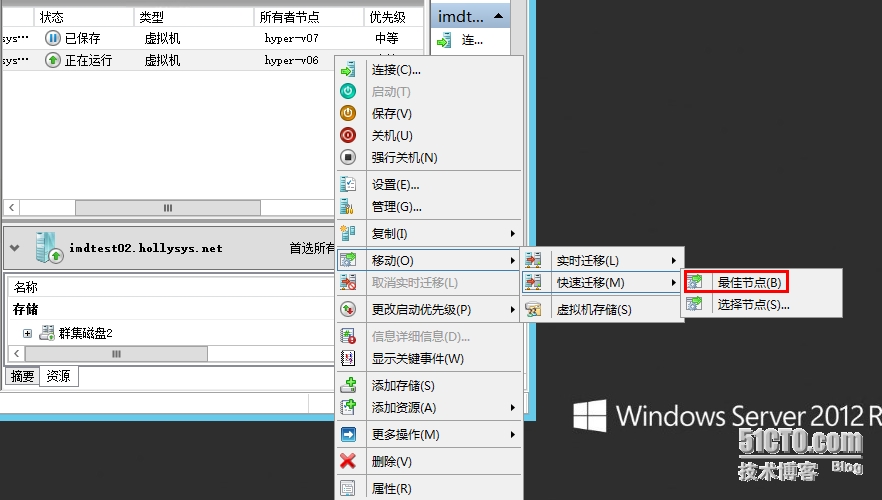Click the Properties icon at menu bottom
Image resolution: width=882 pixels, height=500 pixels.
coord(348,488)
